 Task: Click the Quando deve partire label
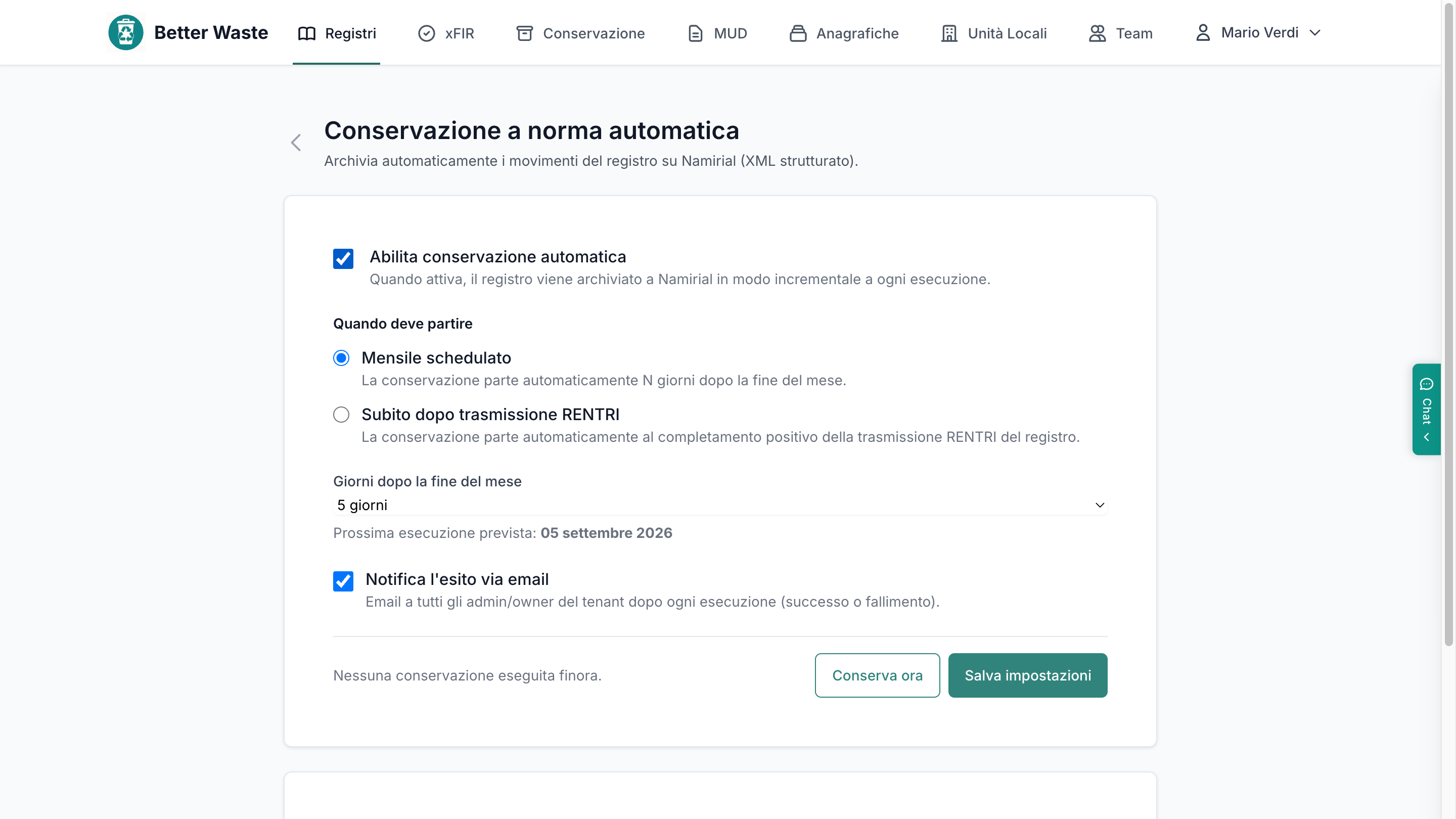tap(402, 324)
